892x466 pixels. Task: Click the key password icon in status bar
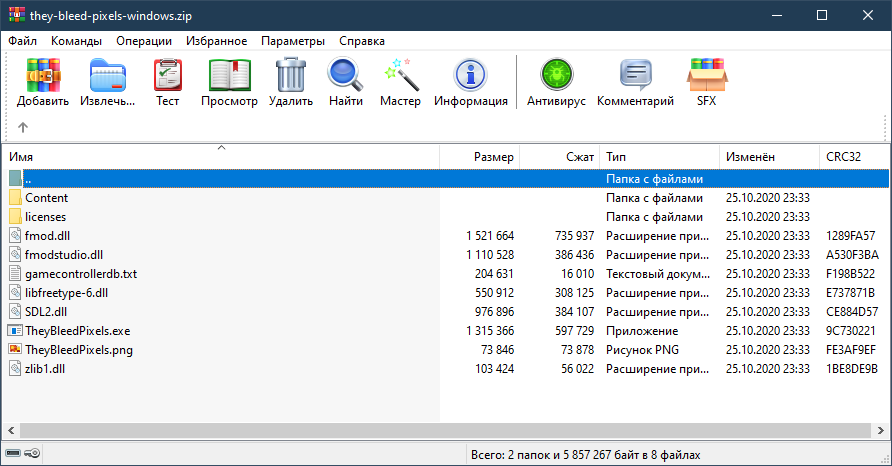coord(32,453)
